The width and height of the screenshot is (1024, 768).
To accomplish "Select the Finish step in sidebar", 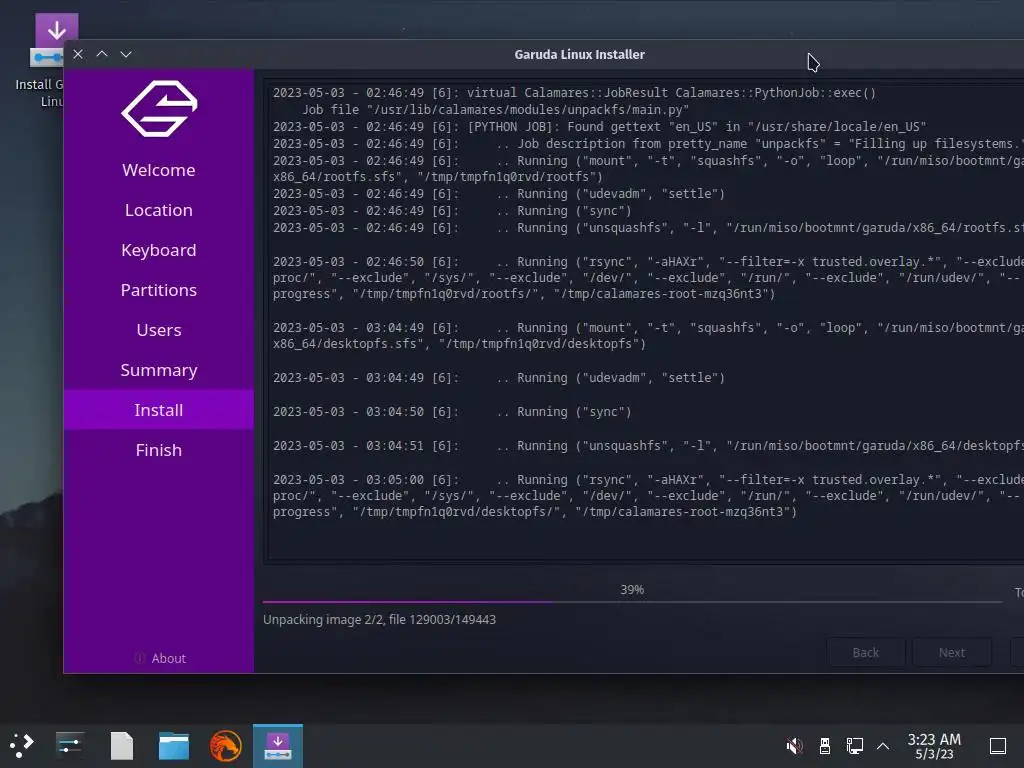I will pyautogui.click(x=159, y=450).
